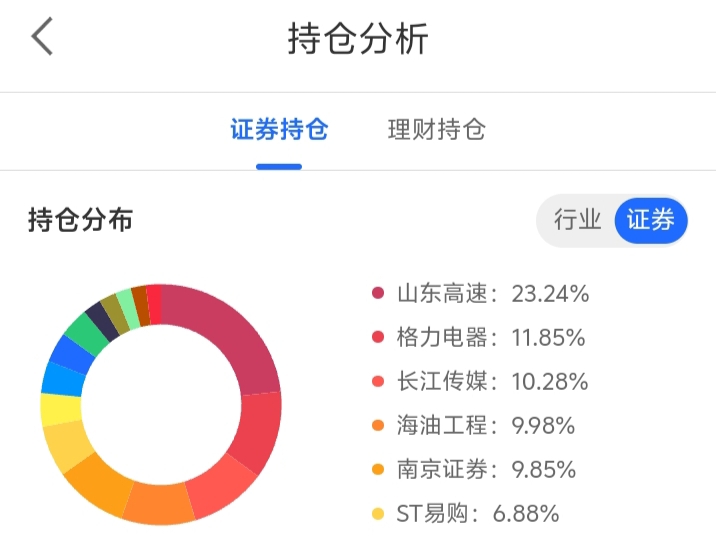Screen dimensions: 716x552
Task: Click the 南京证券 legend dot
Action: point(378,470)
